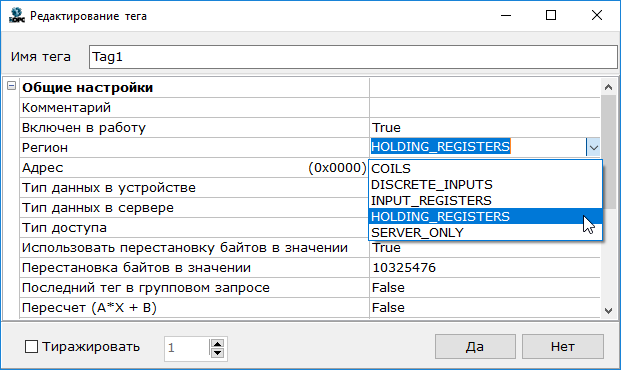Click the empty Комментарий value cell

pos(485,108)
